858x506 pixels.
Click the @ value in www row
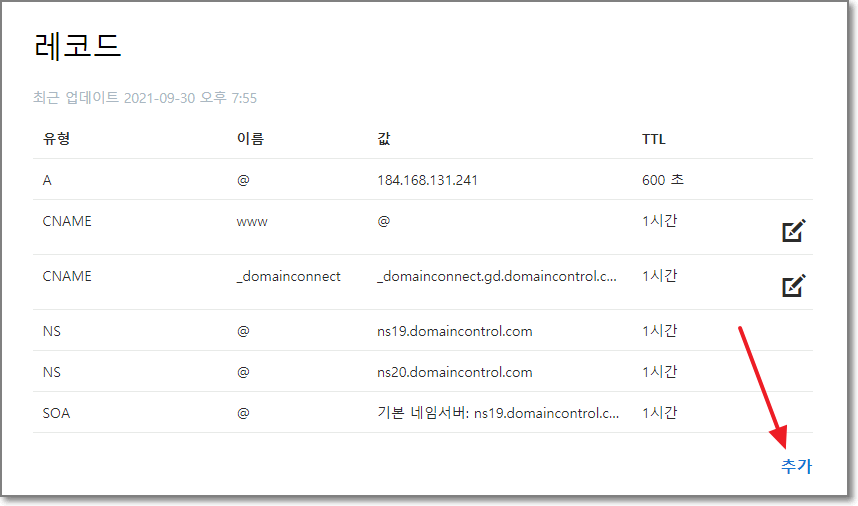tap(384, 221)
